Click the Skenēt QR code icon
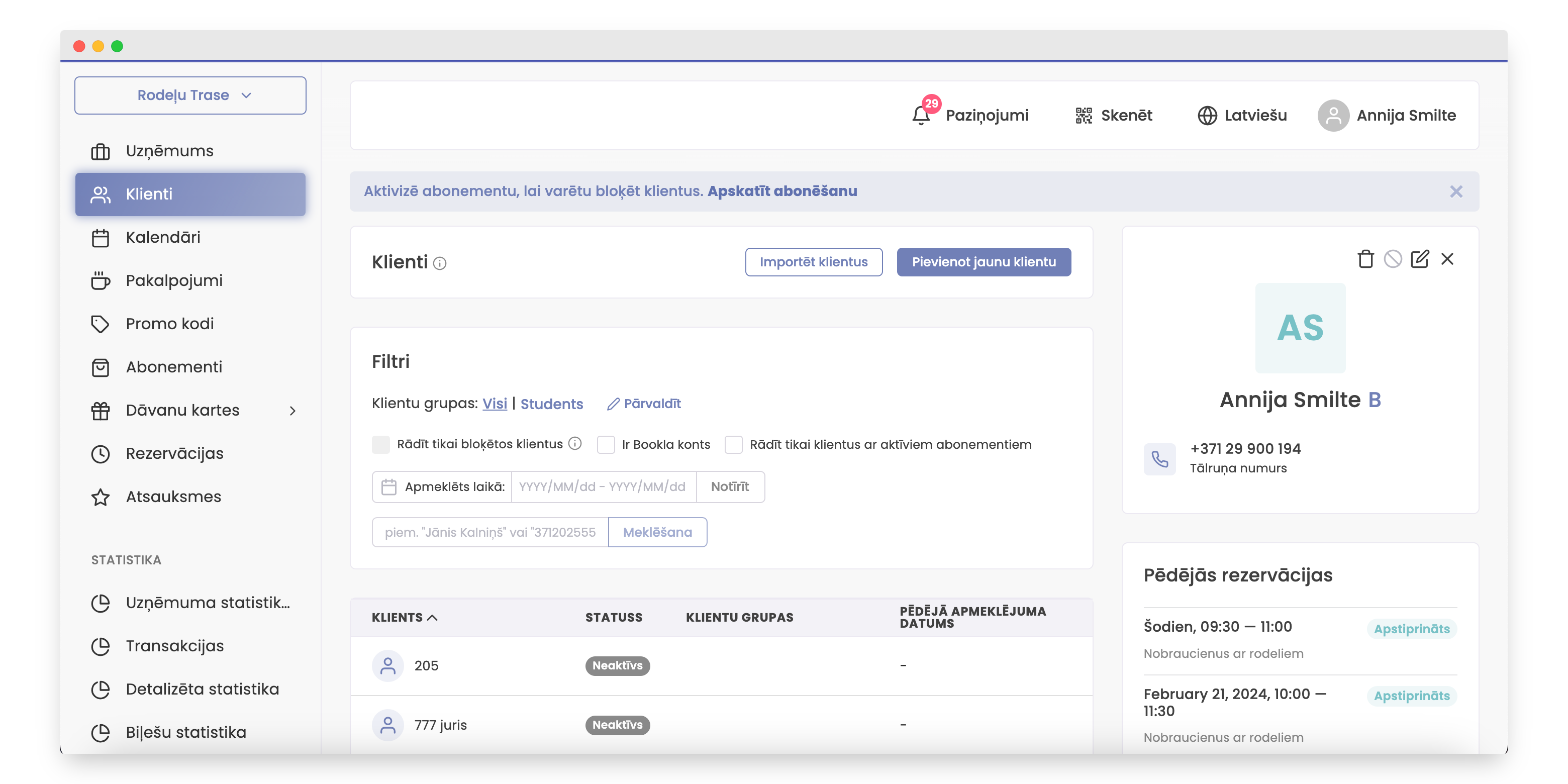Screen dimensions: 1568x784 (x=1084, y=115)
